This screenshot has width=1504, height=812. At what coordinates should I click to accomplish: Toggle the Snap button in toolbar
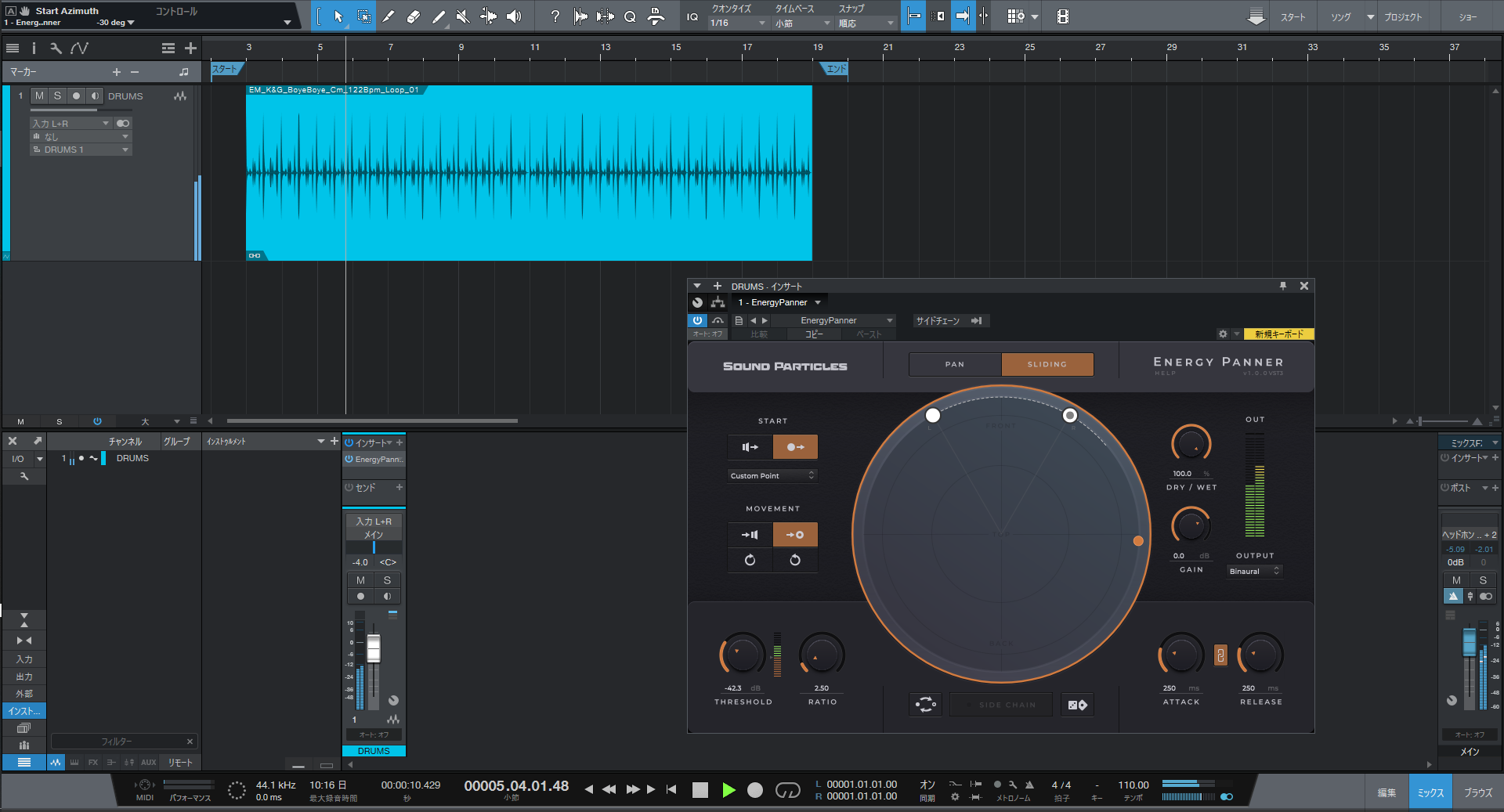(x=962, y=16)
